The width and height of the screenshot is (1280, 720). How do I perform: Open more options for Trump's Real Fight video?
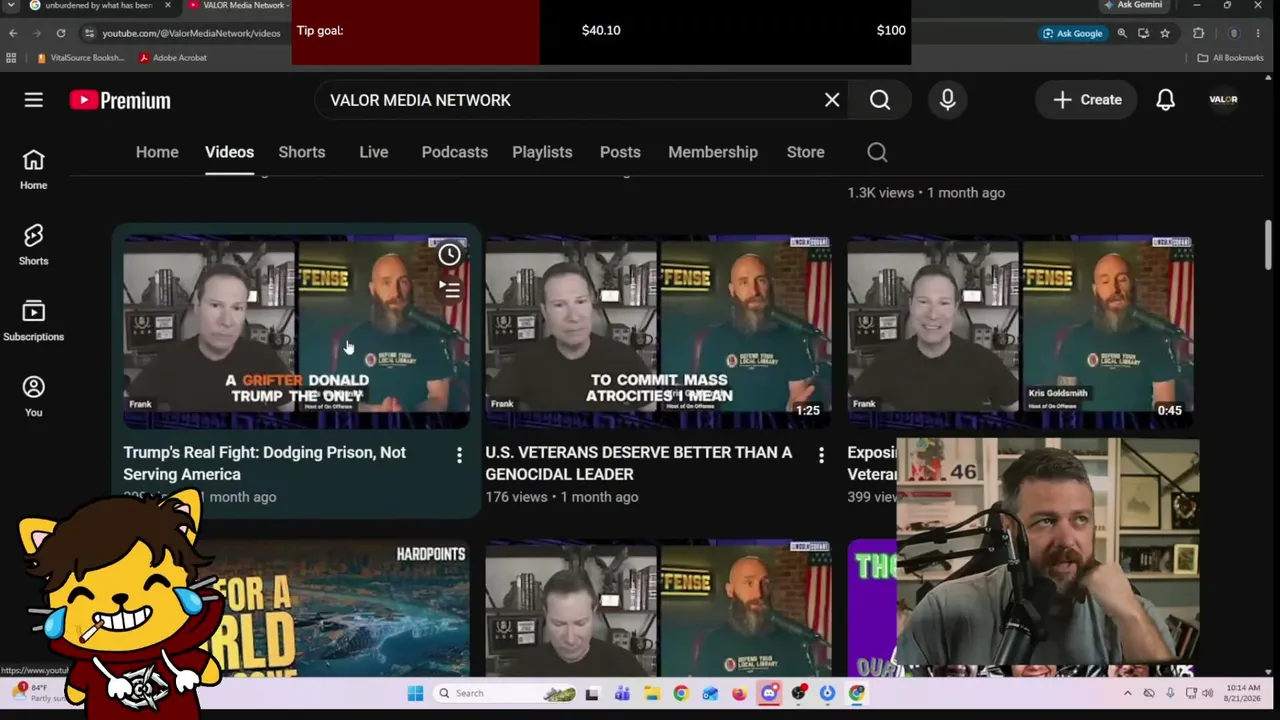[459, 456]
